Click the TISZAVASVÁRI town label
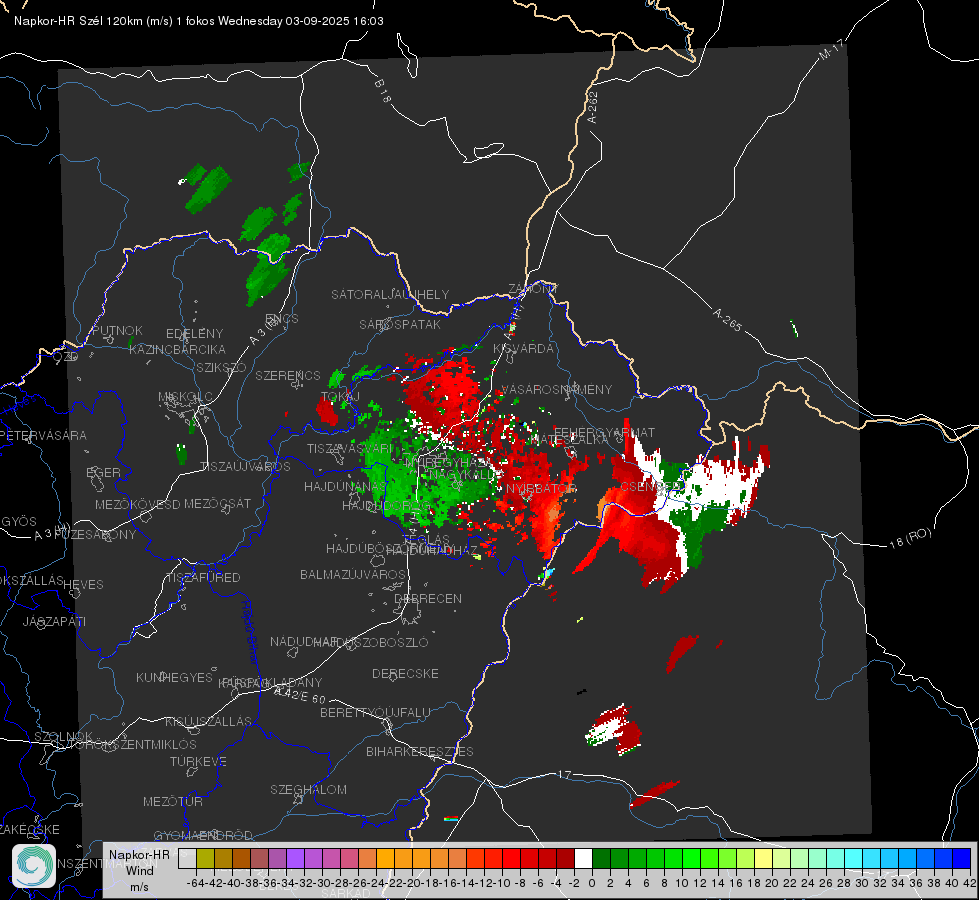 click(x=350, y=449)
